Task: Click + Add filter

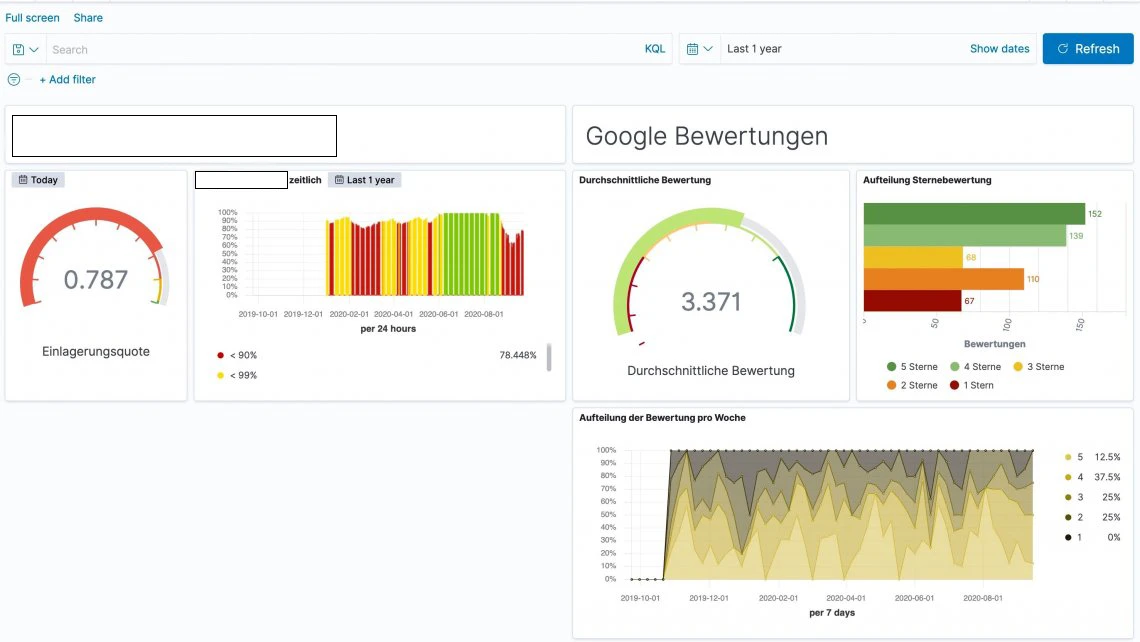Action: [x=67, y=79]
